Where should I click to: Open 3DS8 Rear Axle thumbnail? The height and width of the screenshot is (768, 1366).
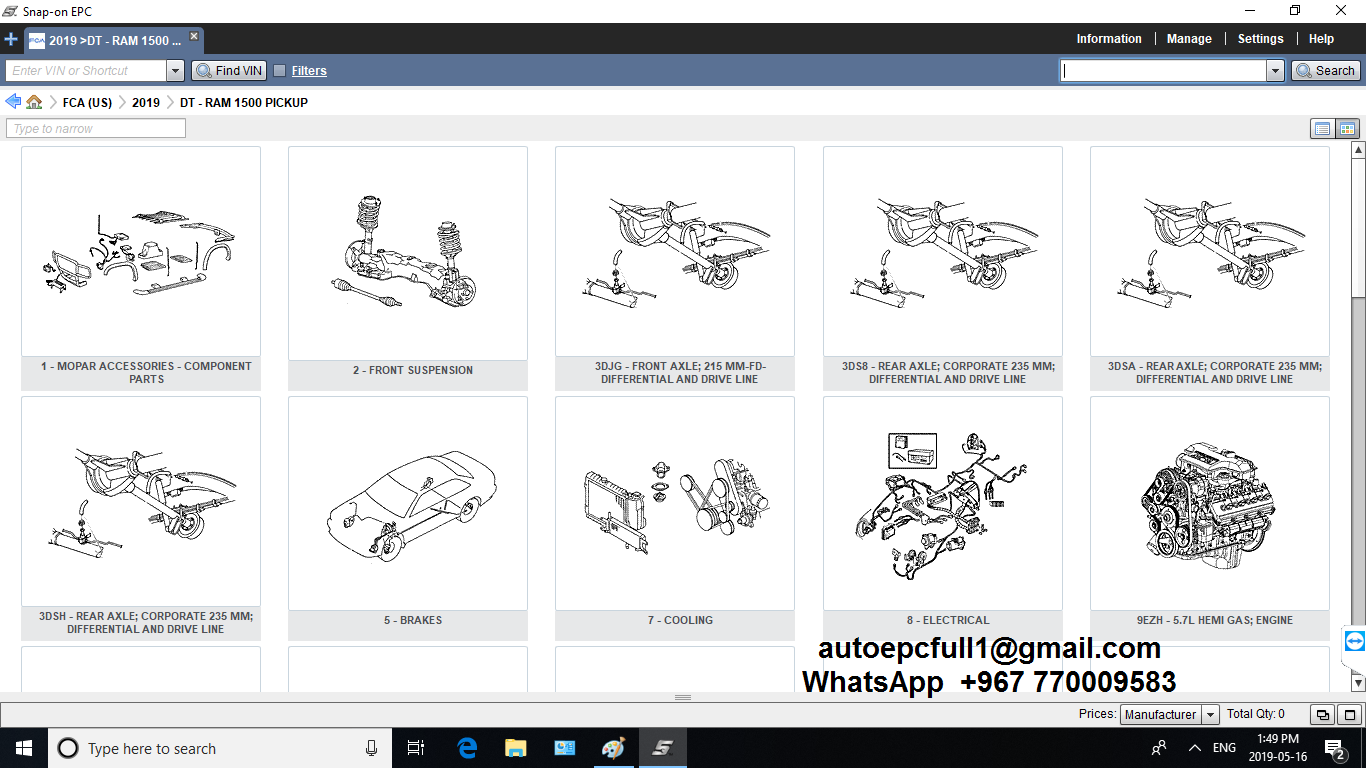pyautogui.click(x=943, y=252)
